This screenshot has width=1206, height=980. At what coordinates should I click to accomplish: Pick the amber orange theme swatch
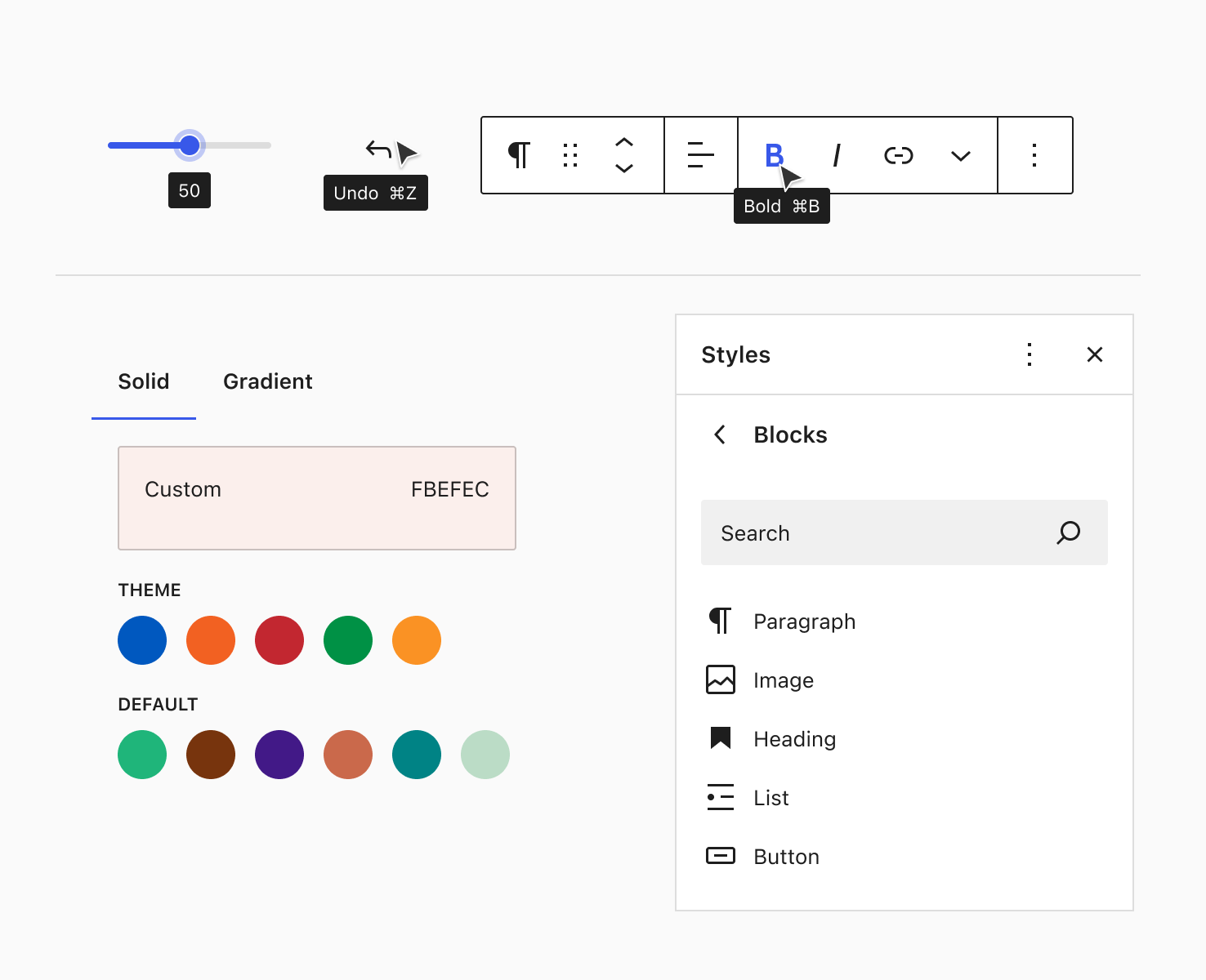coord(417,640)
